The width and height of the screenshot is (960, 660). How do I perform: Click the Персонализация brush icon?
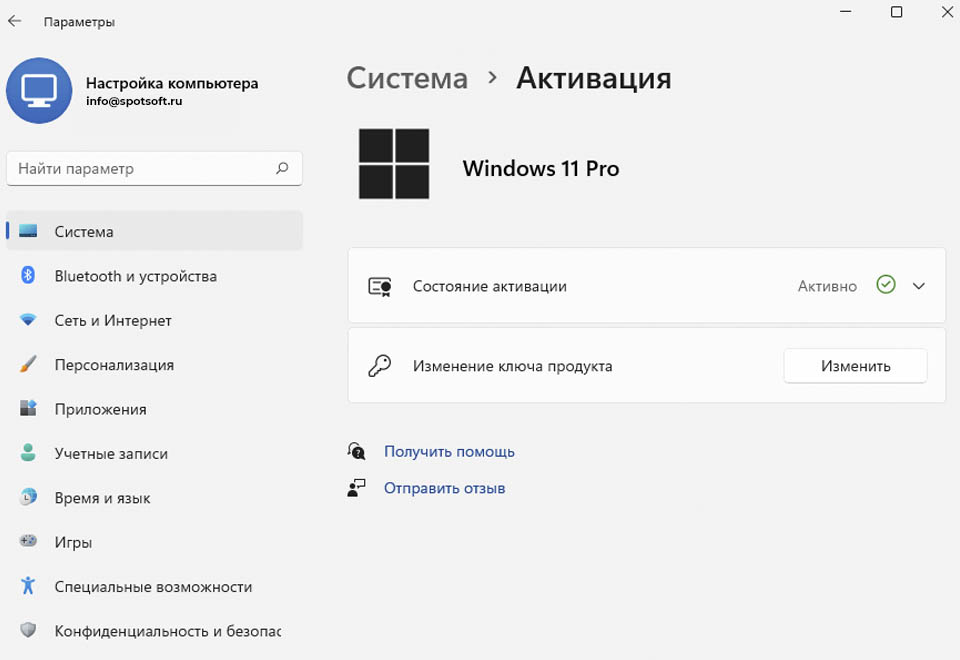click(27, 365)
